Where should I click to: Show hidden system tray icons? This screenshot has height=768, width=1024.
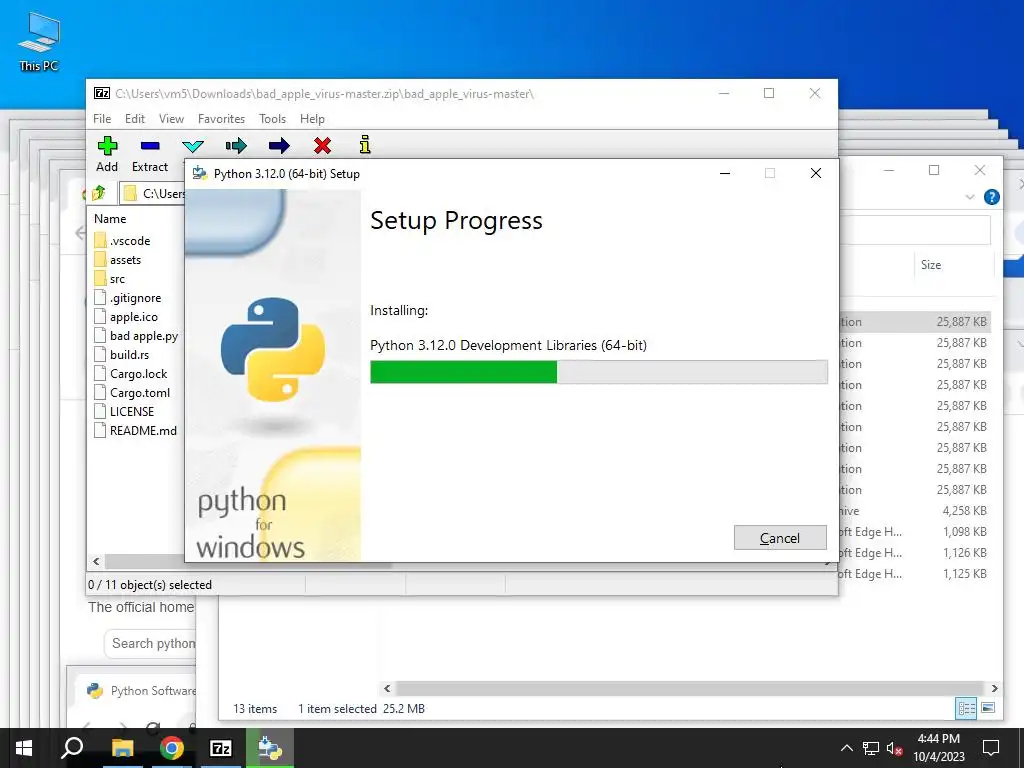(x=846, y=748)
